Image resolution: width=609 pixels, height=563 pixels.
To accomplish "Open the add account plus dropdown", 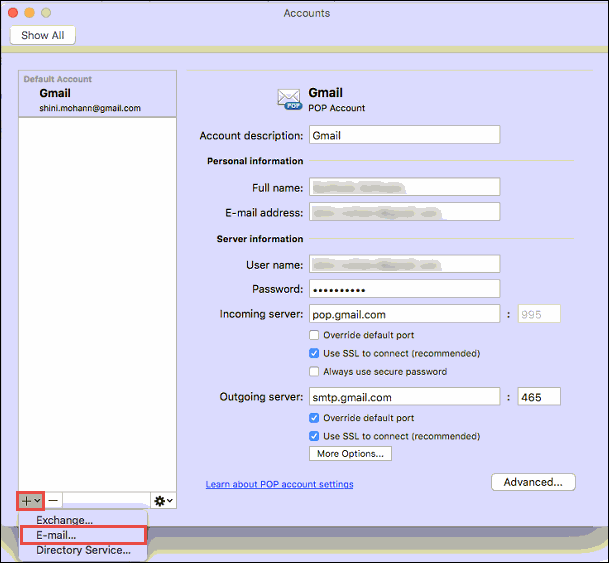I will click(x=31, y=501).
